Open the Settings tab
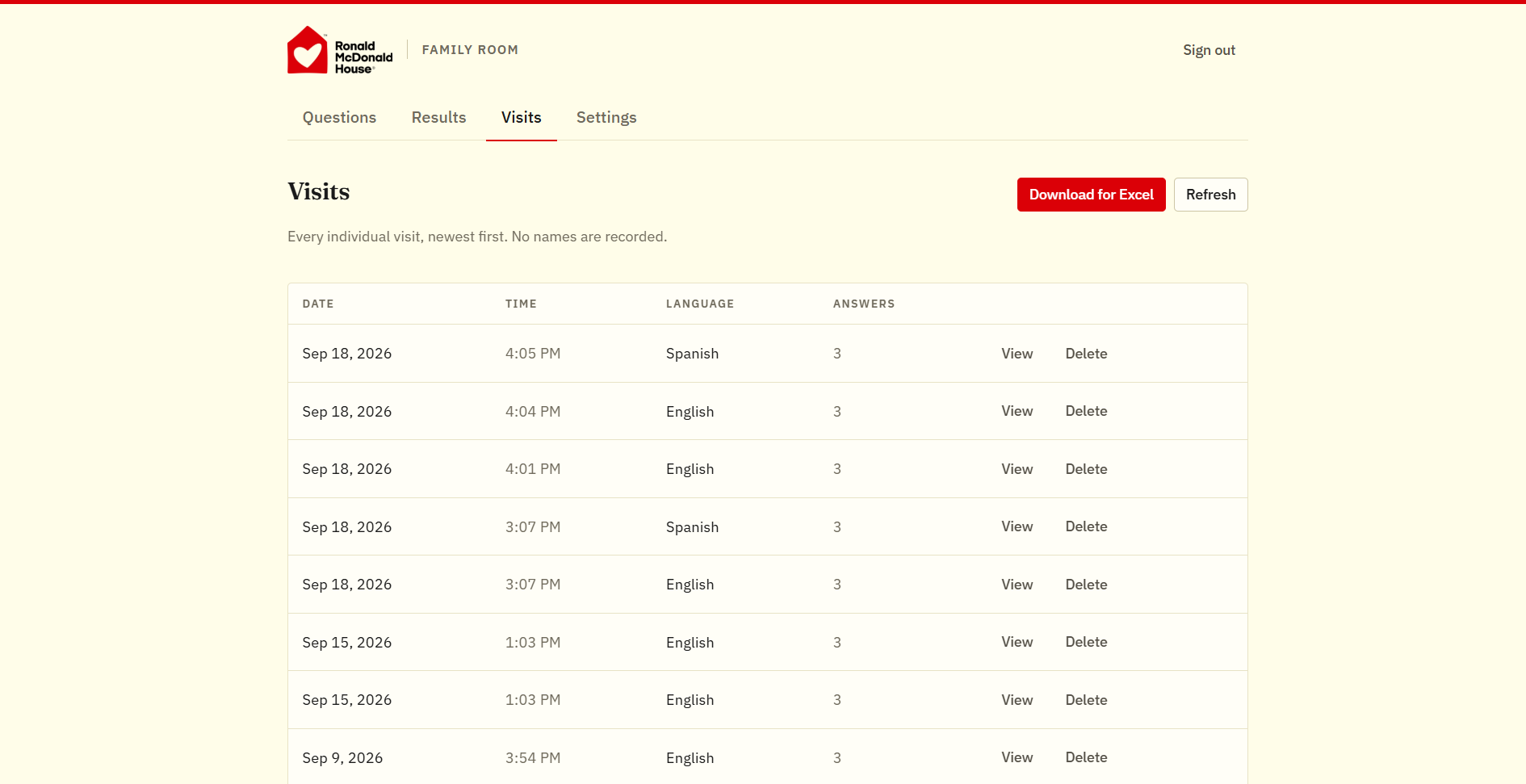The width and height of the screenshot is (1526, 784). [x=606, y=118]
